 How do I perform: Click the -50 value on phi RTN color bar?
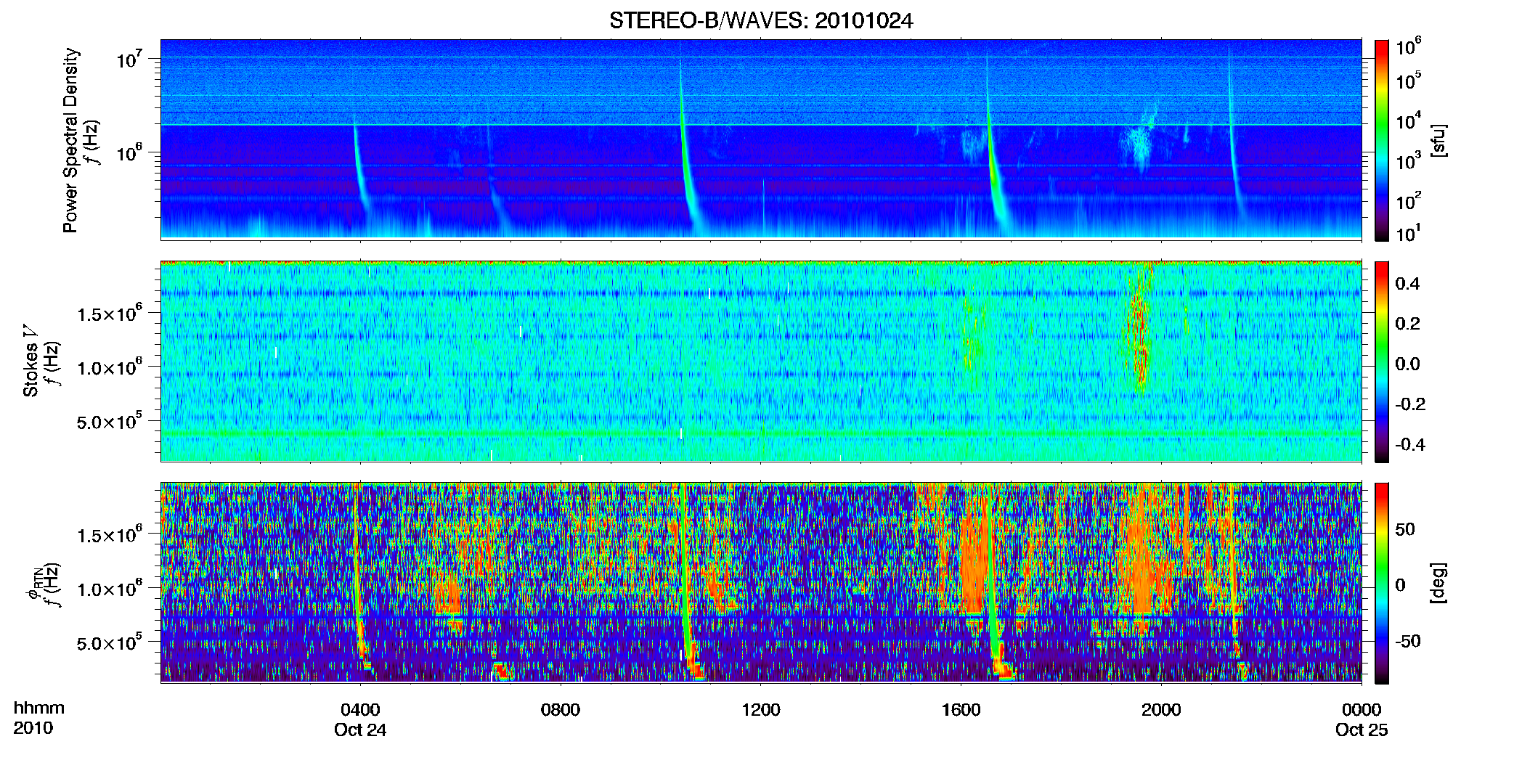click(1407, 641)
